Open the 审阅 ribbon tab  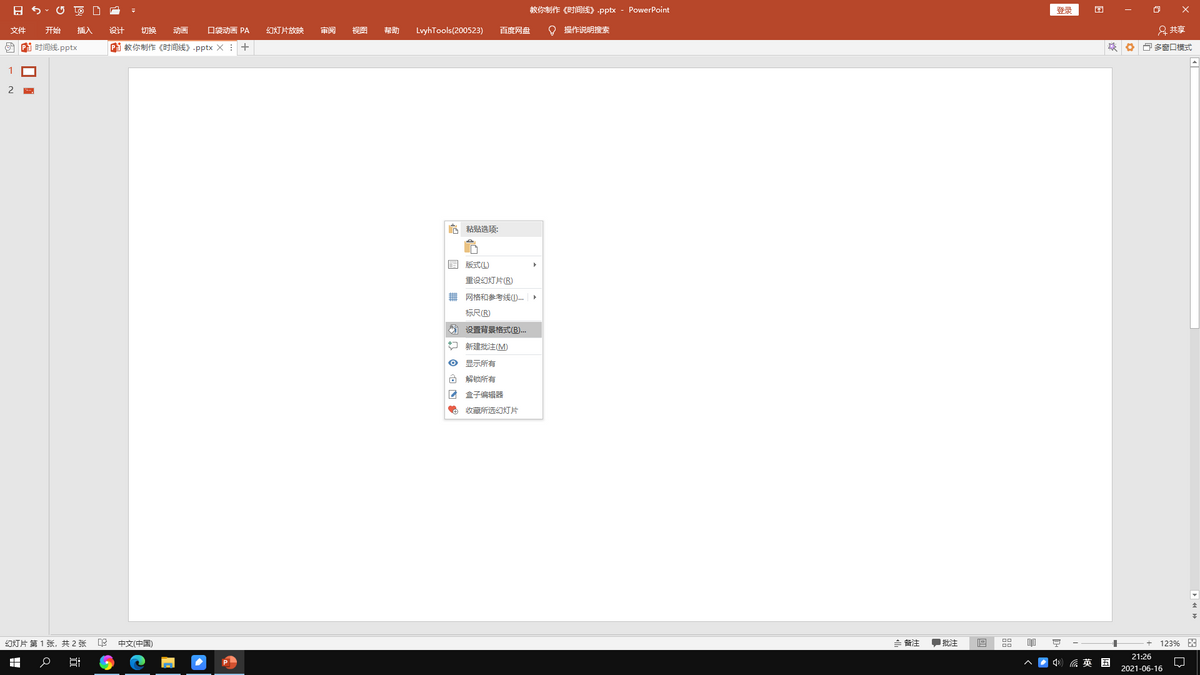tap(328, 30)
